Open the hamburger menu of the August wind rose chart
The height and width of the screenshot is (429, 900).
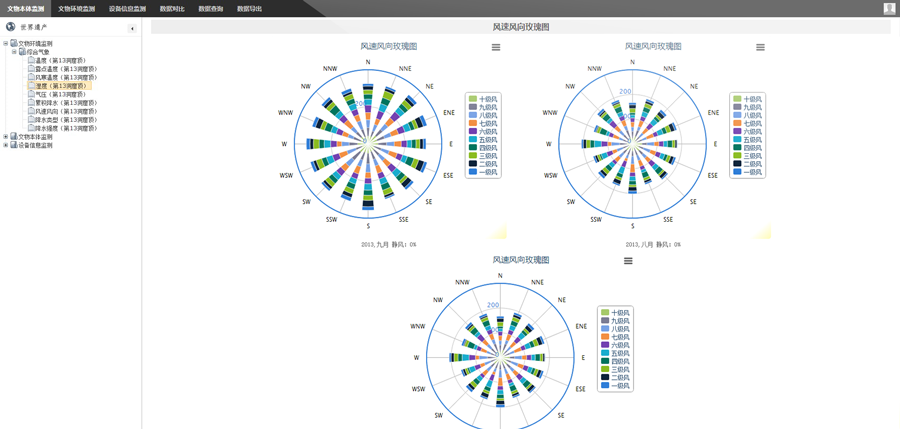(x=760, y=47)
